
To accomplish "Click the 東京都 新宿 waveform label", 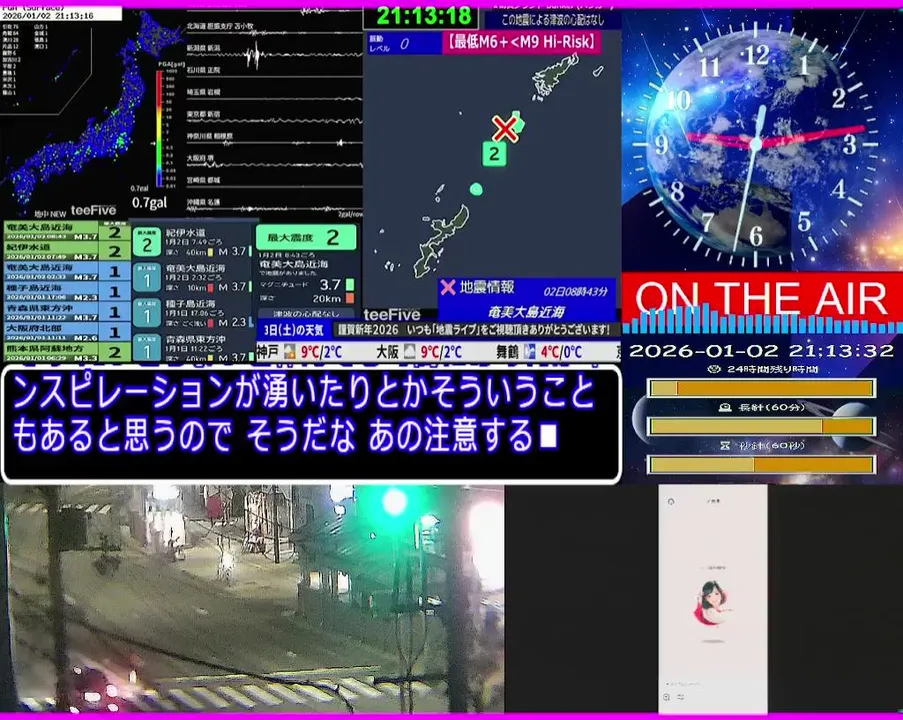I will point(203,114).
